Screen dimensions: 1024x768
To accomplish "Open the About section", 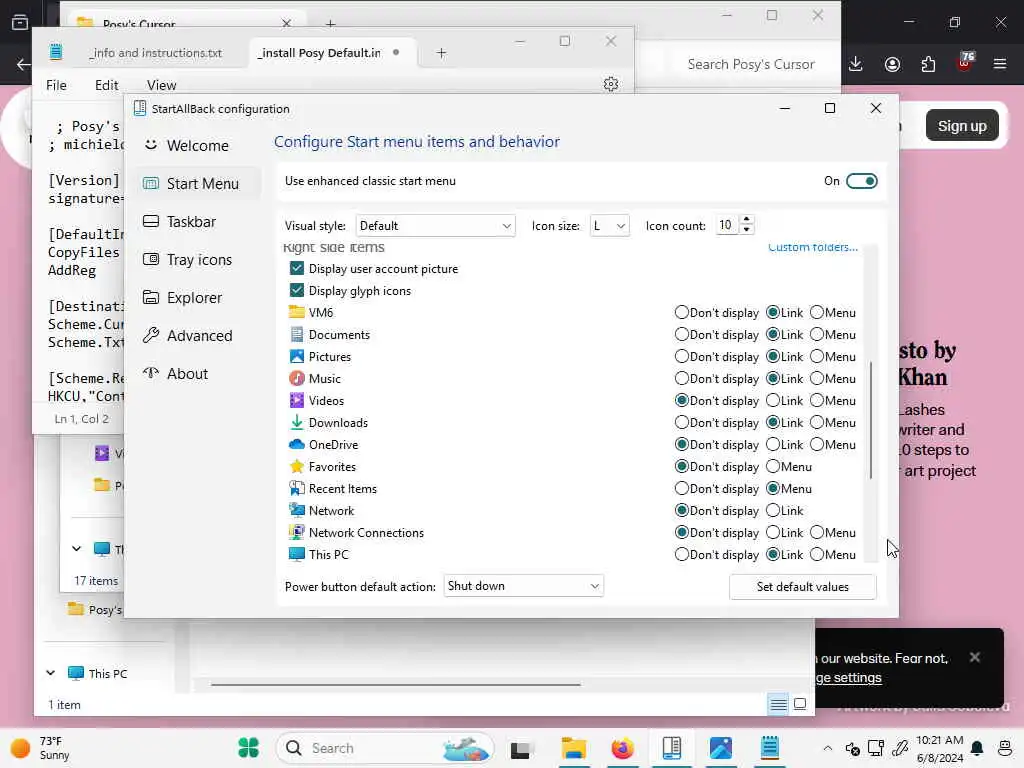I will 198,373.
